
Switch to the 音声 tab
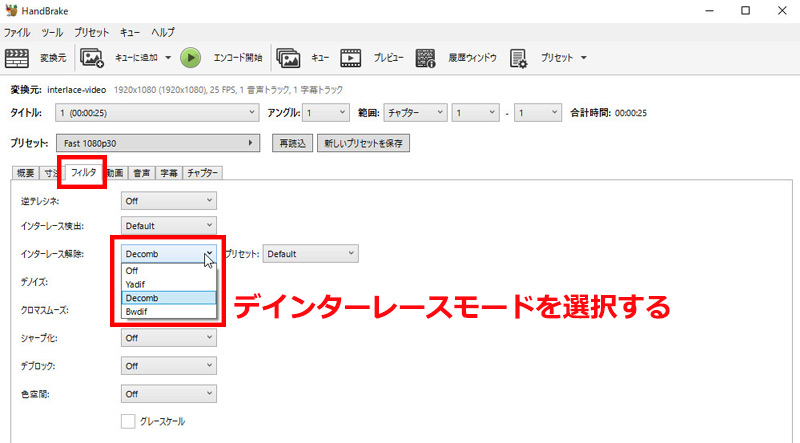tap(143, 173)
